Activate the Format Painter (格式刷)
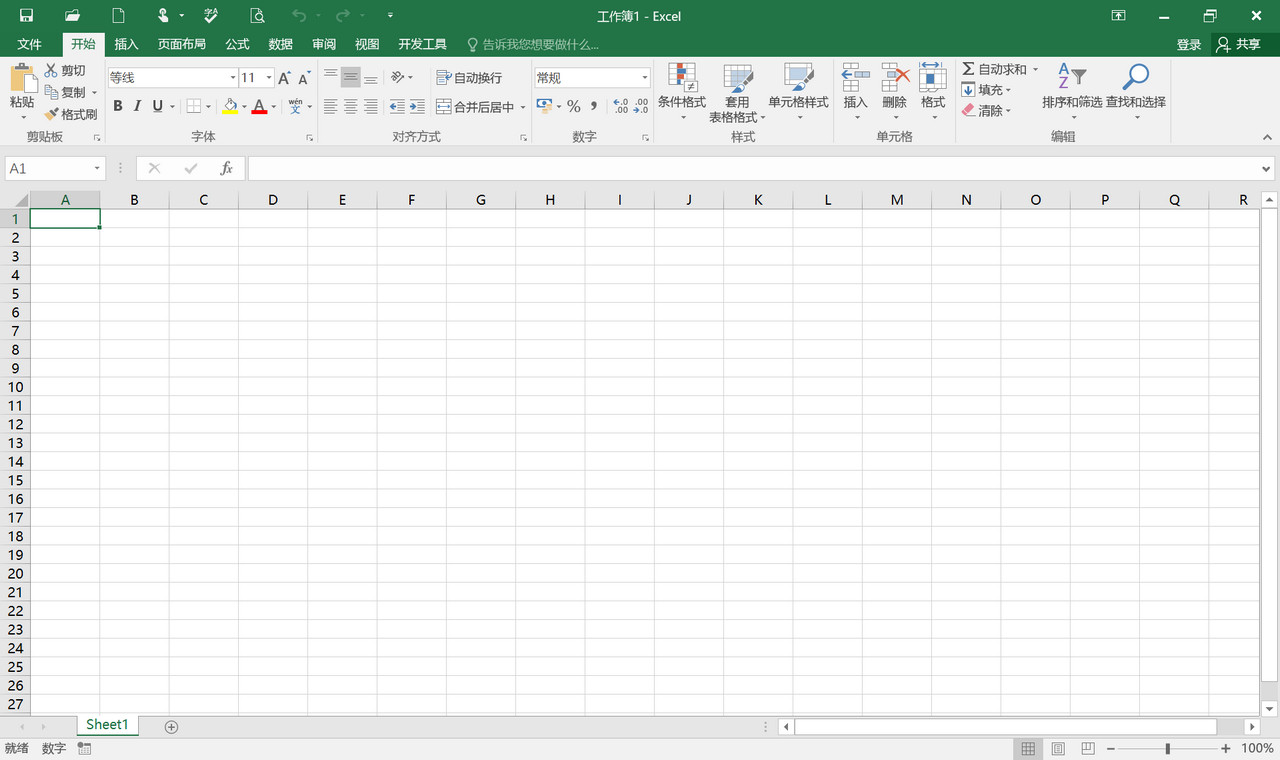Image resolution: width=1280 pixels, height=760 pixels. (71, 114)
